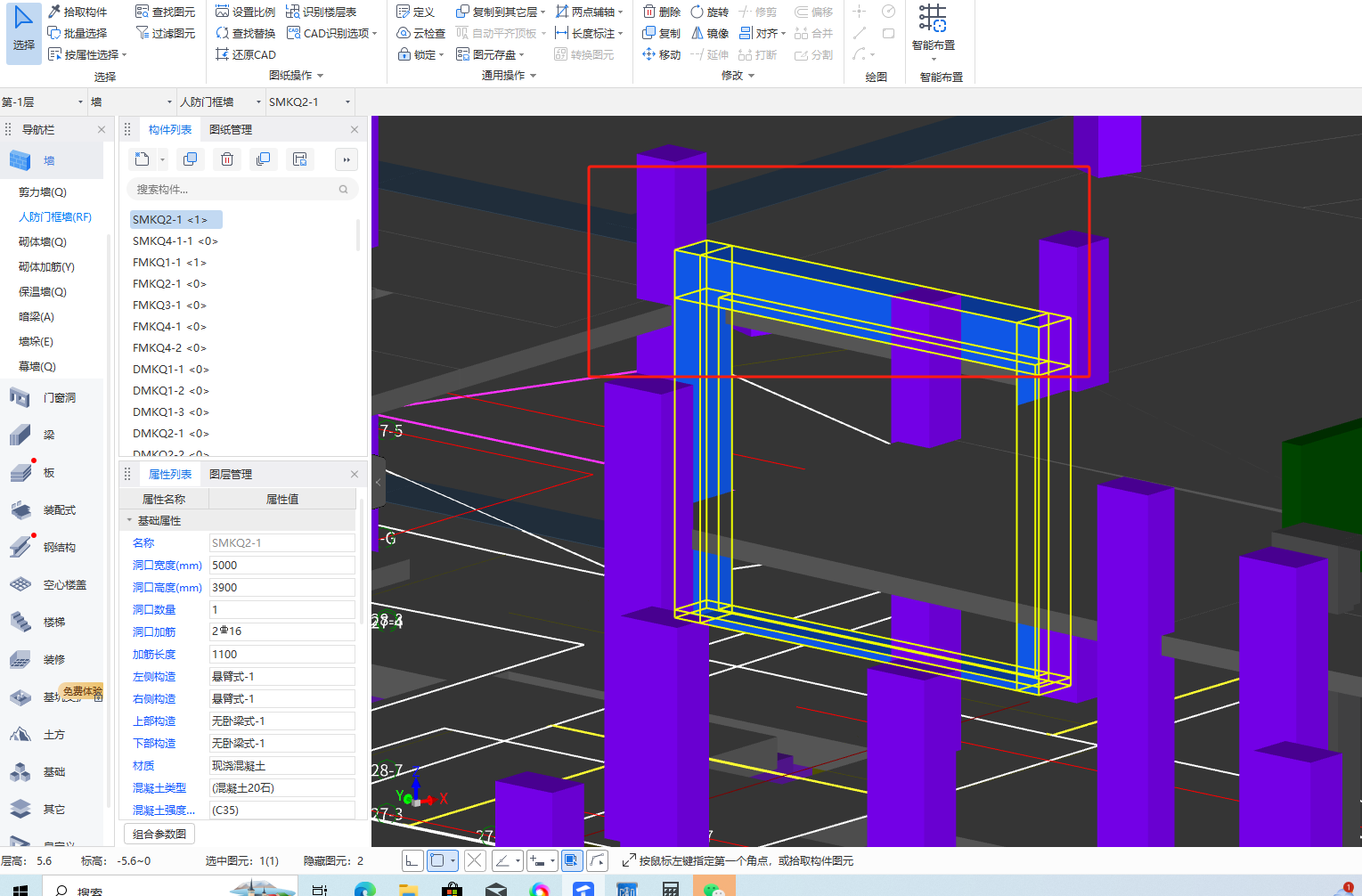Expand 长度标注 dropdown
The height and width of the screenshot is (896, 1362).
click(x=620, y=34)
